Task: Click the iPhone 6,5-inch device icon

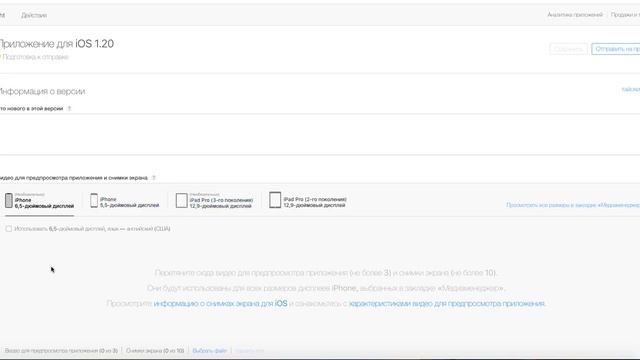Action: click(x=9, y=200)
